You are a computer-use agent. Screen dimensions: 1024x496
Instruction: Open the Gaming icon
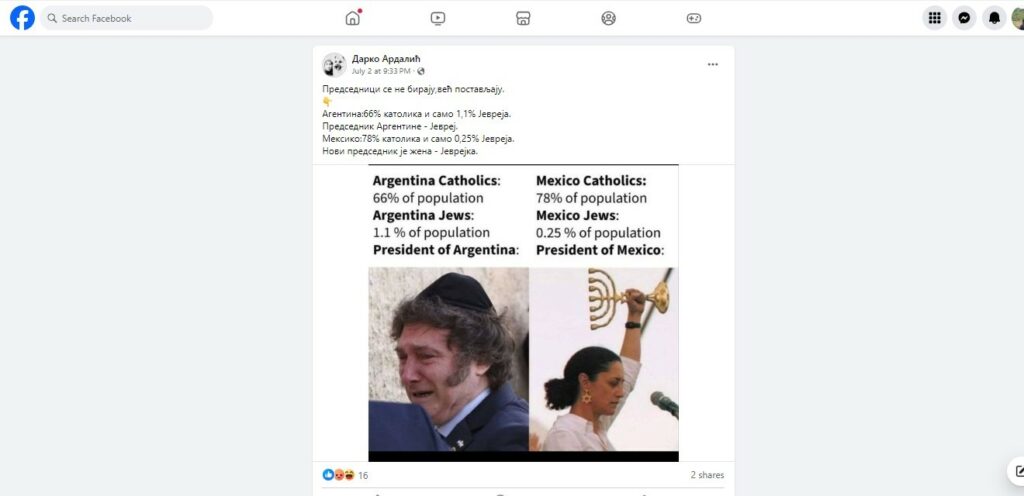(x=694, y=18)
